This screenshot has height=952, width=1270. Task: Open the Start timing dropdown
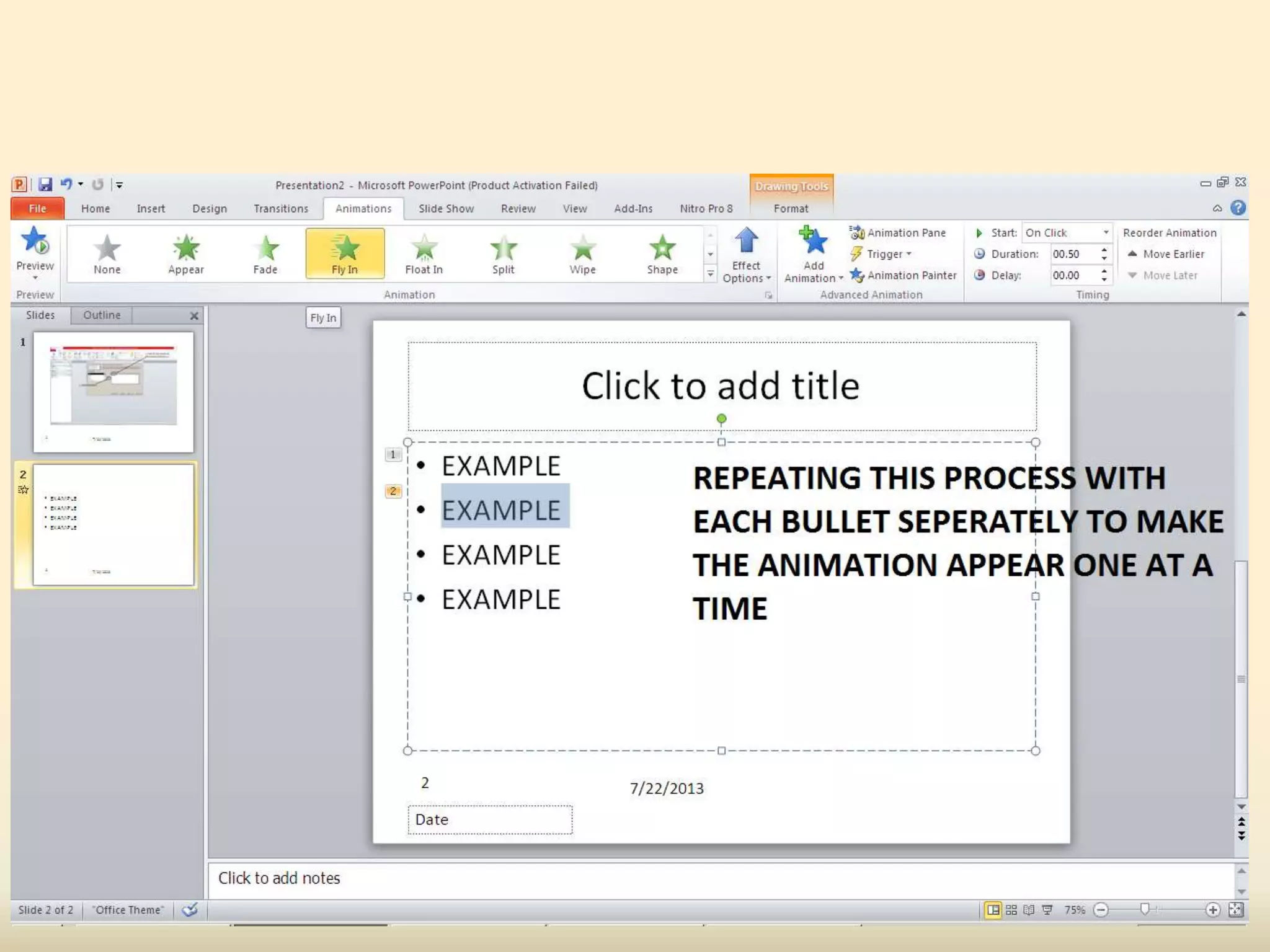(1106, 232)
